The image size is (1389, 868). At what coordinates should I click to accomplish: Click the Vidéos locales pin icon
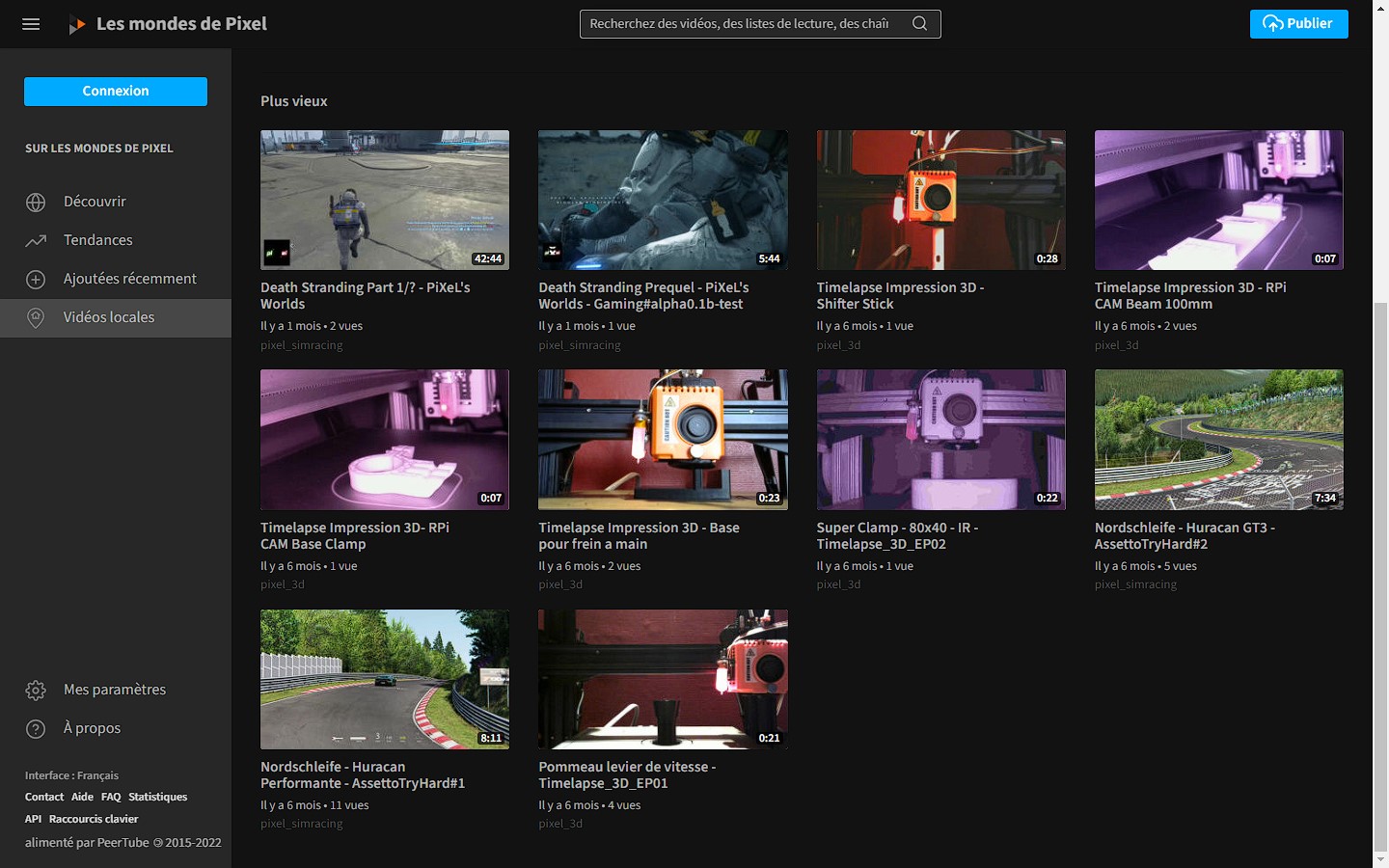[36, 318]
